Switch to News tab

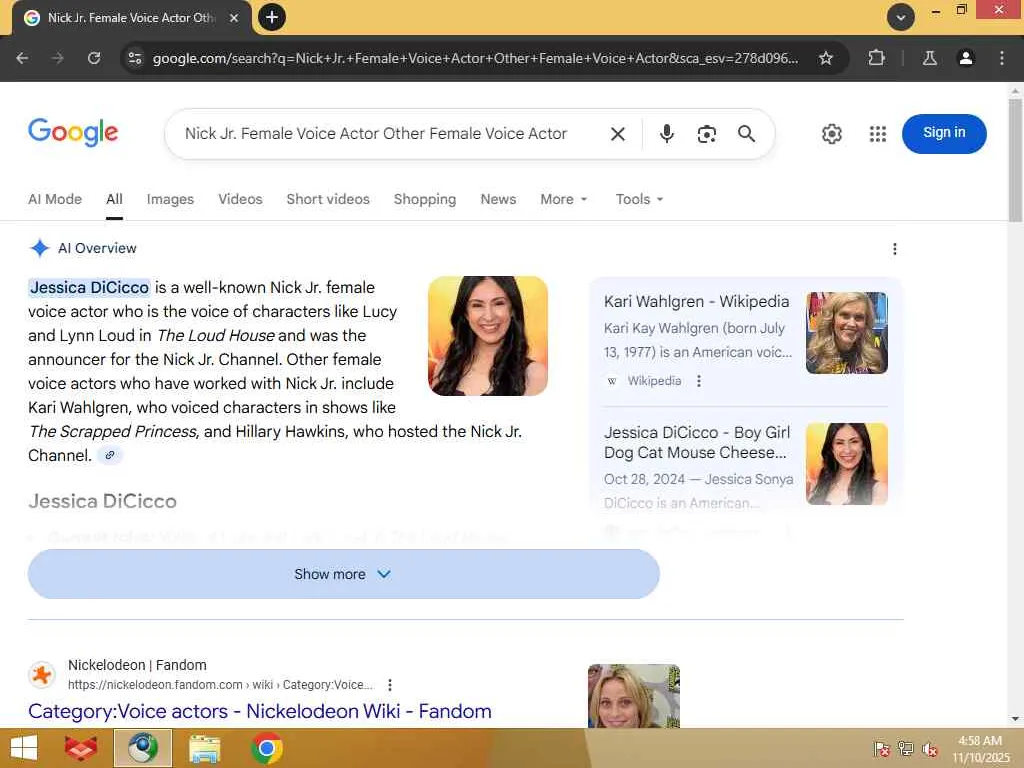click(498, 199)
